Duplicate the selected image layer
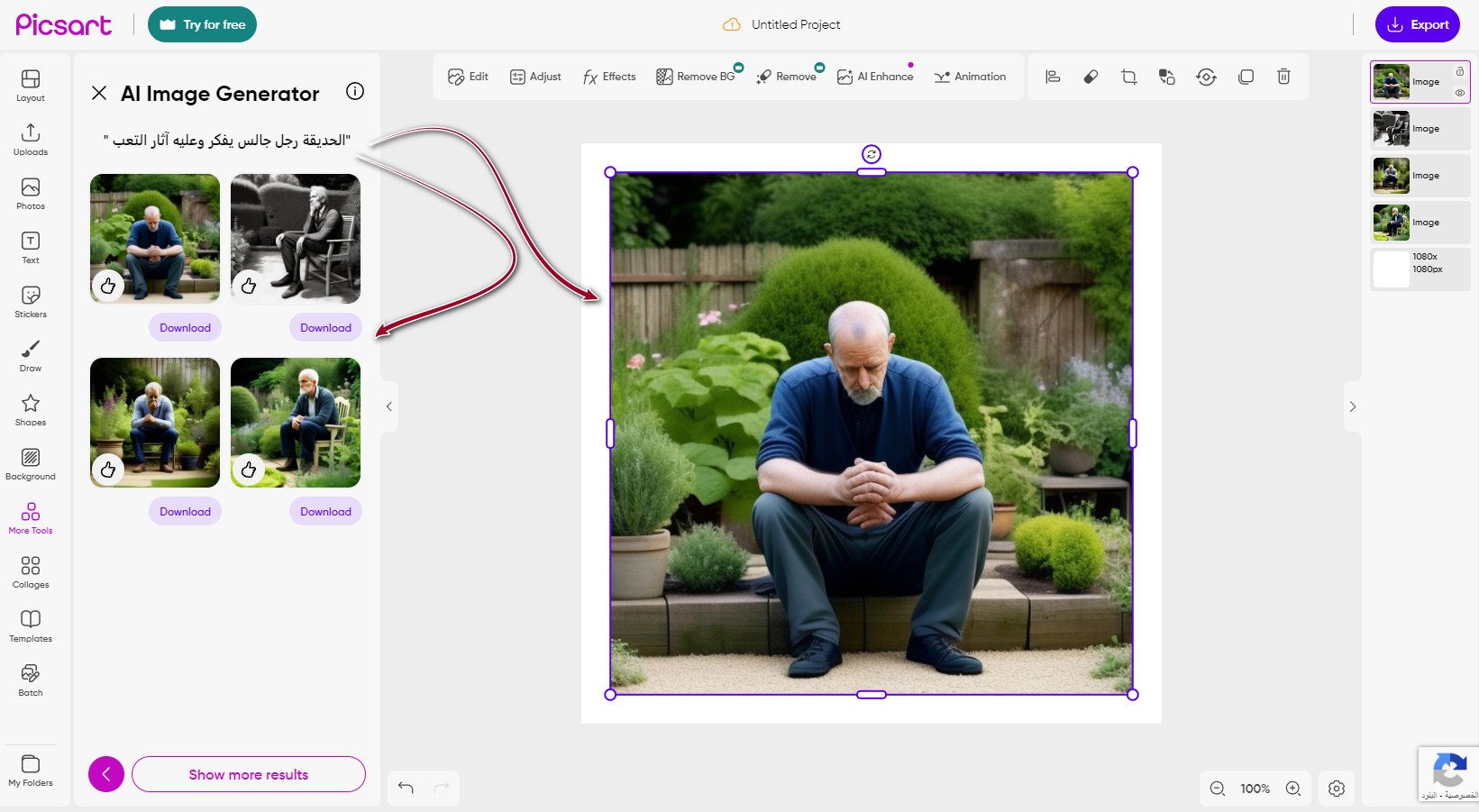Screen dimensions: 1479x812 point(1246,78)
